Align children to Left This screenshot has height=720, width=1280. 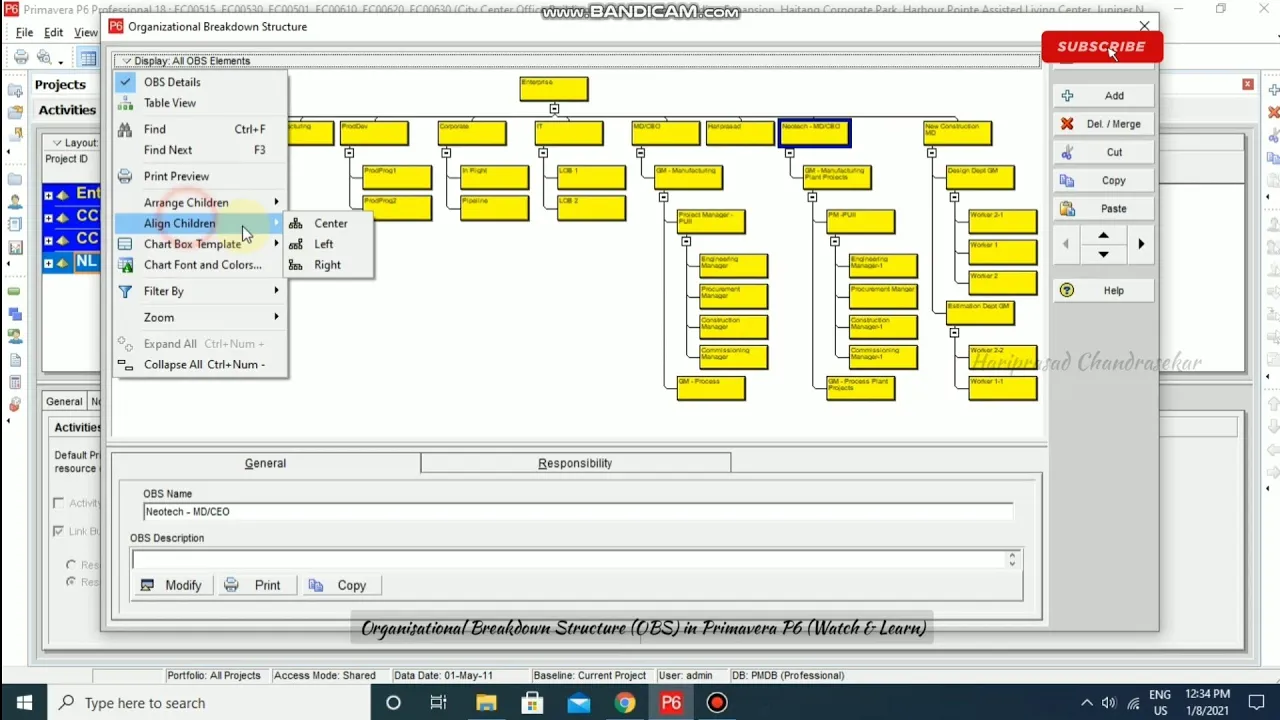pos(323,244)
